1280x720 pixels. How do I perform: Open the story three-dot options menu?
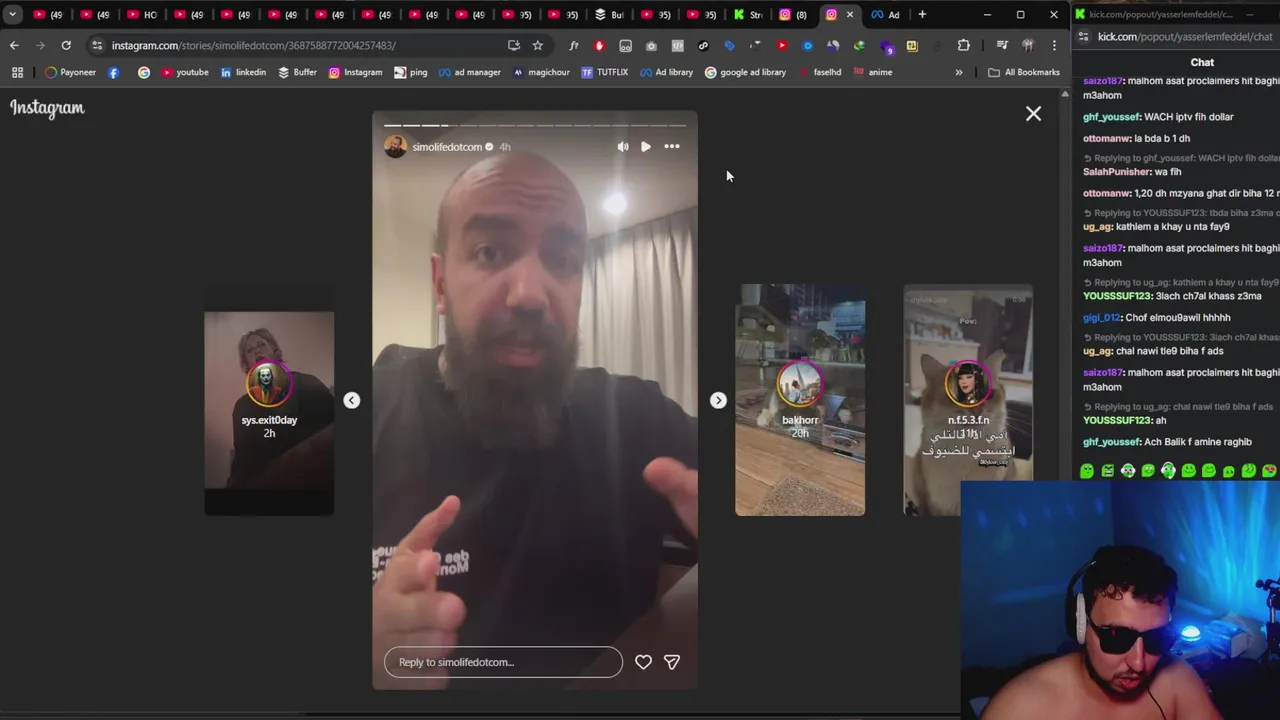coord(672,147)
